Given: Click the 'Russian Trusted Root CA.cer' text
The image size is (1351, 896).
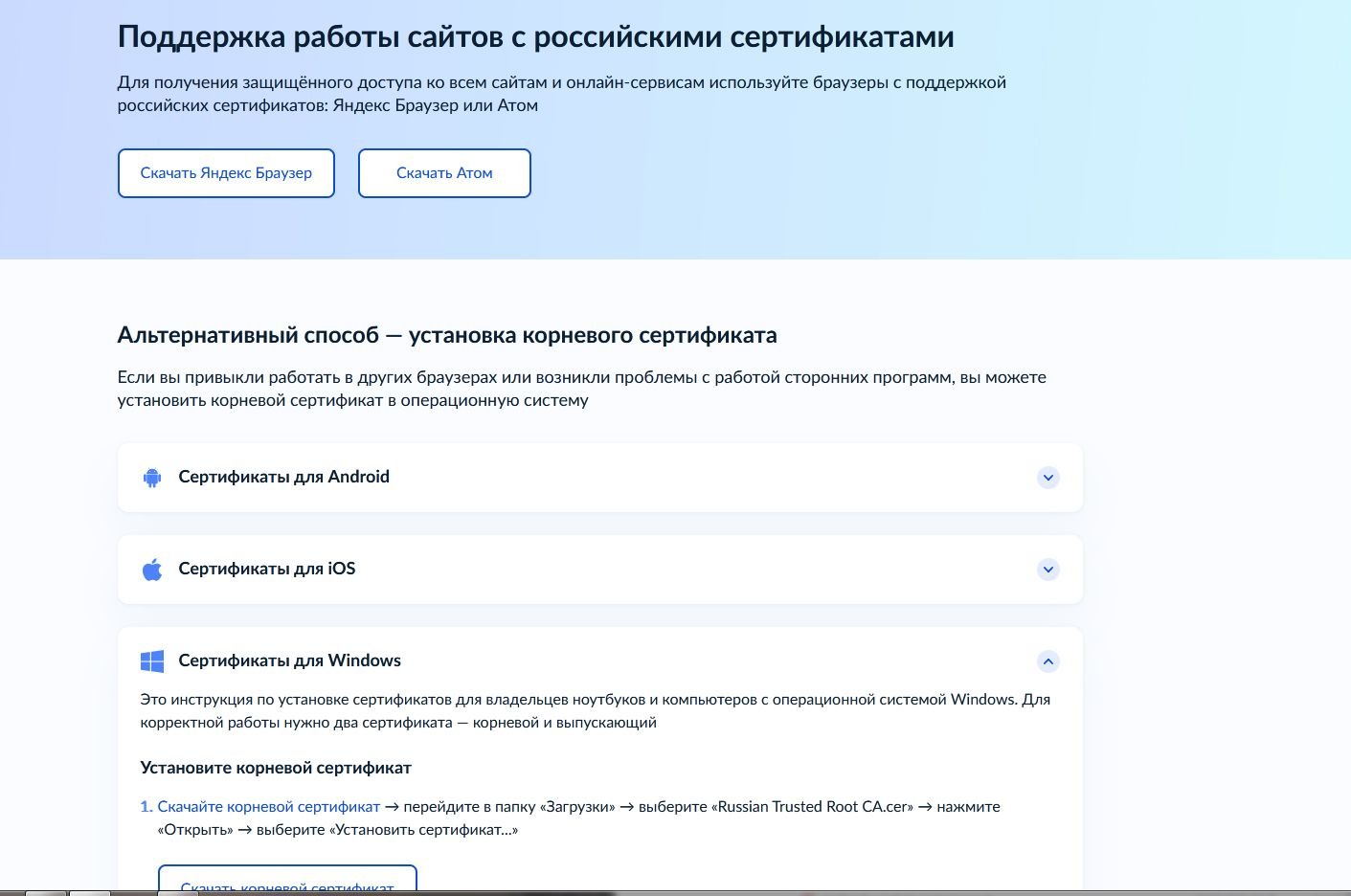Looking at the screenshot, I should pos(815,807).
